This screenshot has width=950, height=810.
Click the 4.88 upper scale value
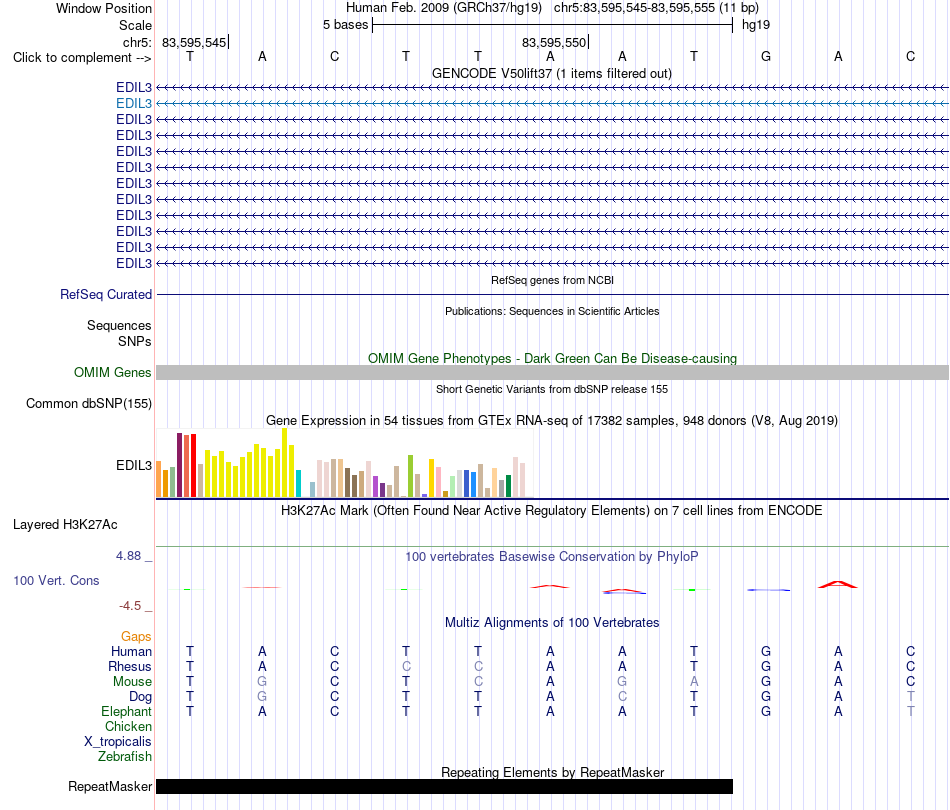pyautogui.click(x=128, y=556)
